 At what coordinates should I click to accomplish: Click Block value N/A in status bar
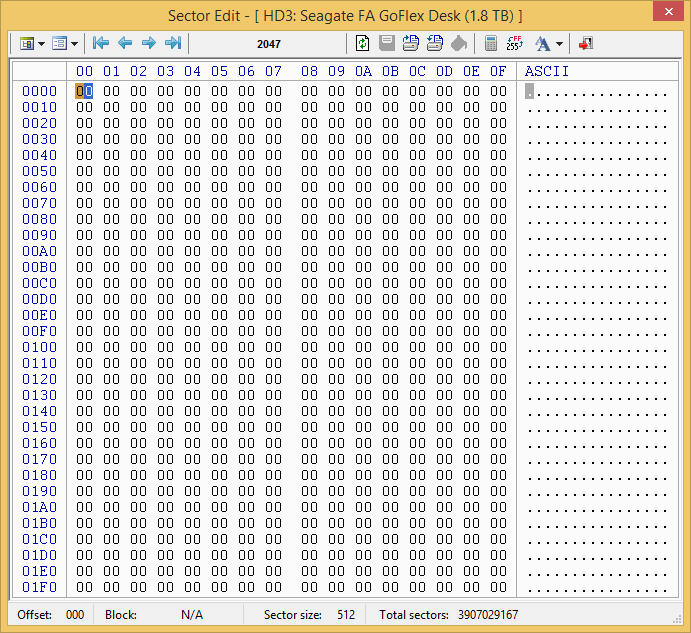click(x=192, y=614)
